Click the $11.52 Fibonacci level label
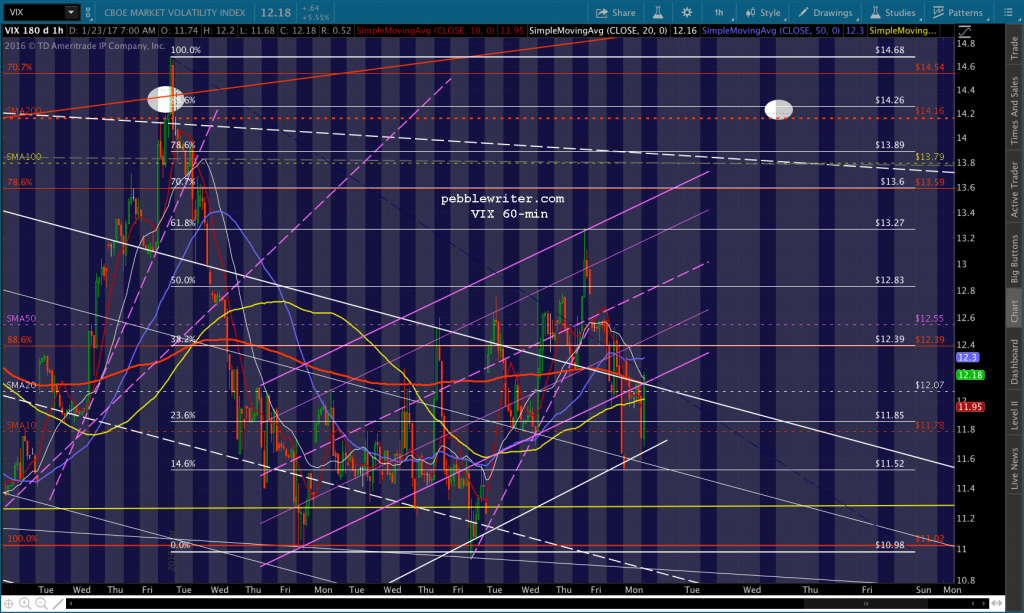Screen dimensions: 1024x613 click(889, 464)
